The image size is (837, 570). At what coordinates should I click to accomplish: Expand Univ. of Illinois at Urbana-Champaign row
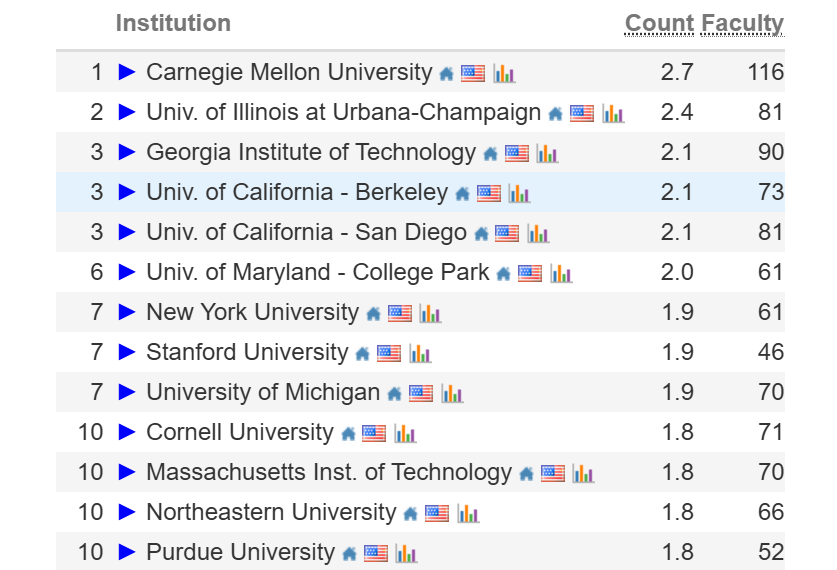[127, 112]
